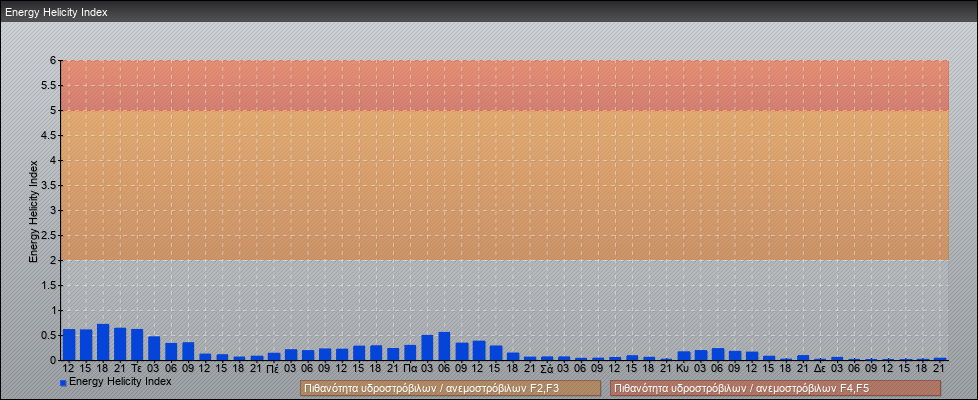Click the blue bar above the Κυ label

coord(683,355)
